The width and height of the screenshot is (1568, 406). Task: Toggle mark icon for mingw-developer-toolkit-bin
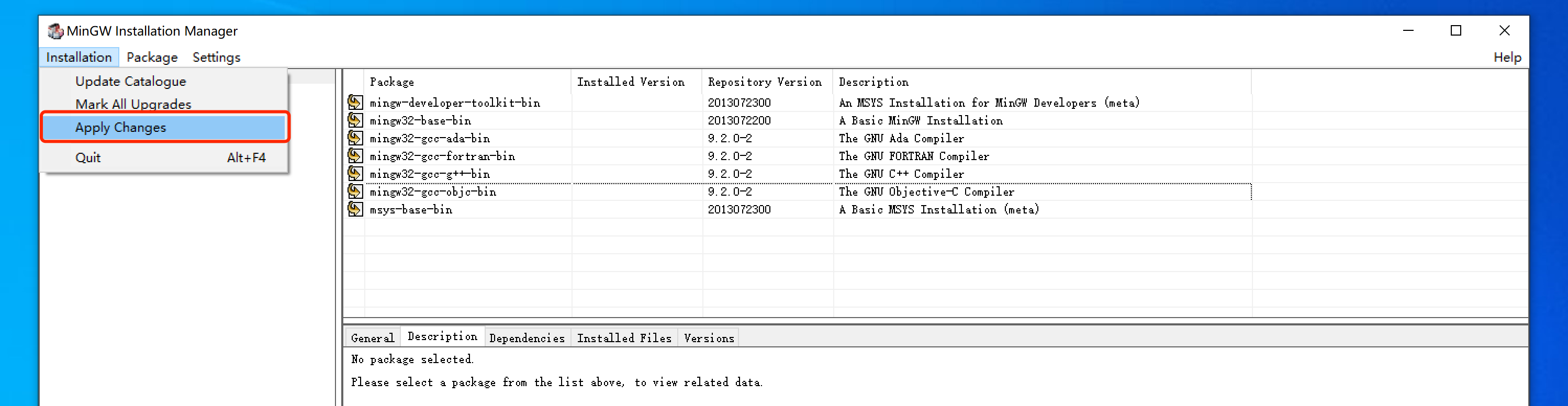tap(355, 102)
